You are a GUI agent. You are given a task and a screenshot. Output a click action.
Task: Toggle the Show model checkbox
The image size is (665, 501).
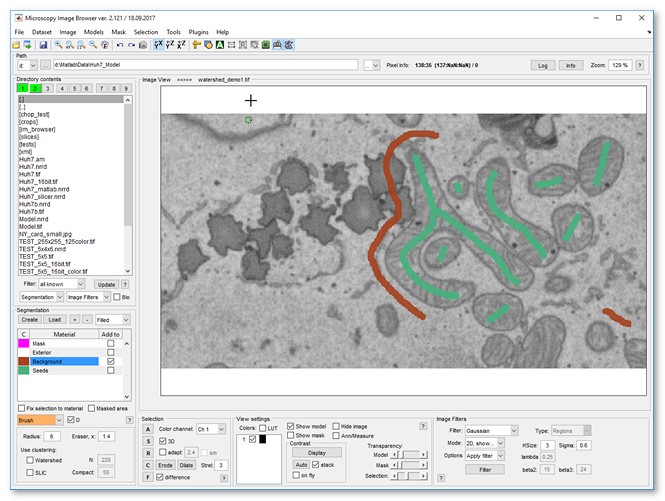(x=292, y=425)
